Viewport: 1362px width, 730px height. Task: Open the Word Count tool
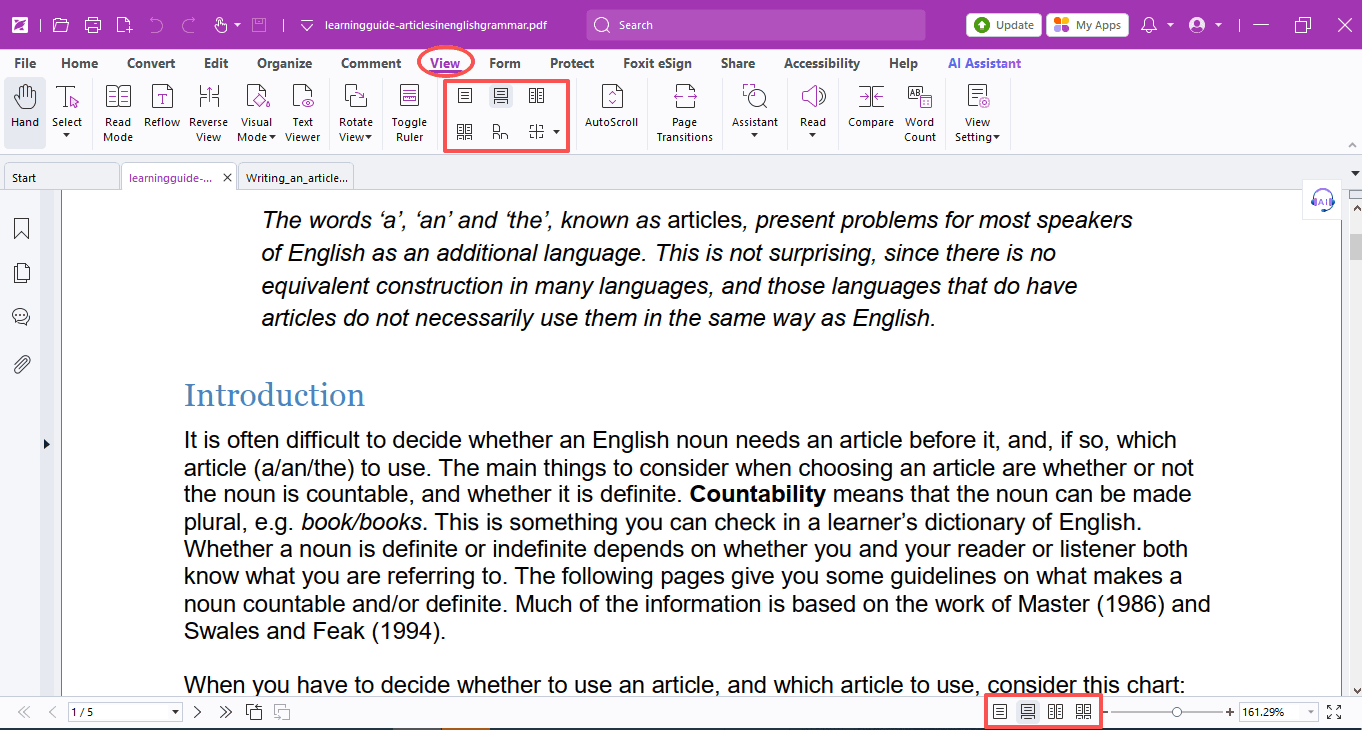coord(919,112)
